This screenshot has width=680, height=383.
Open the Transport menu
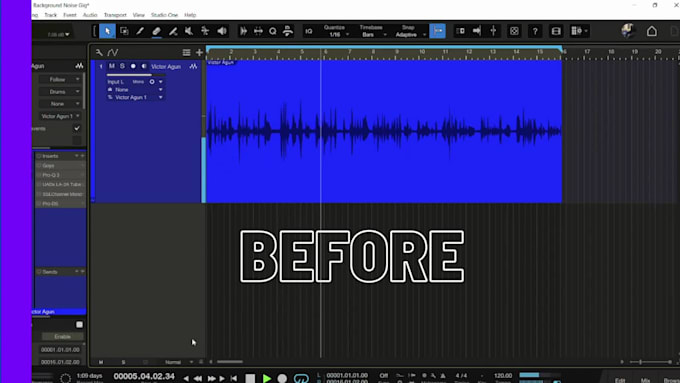click(x=115, y=15)
